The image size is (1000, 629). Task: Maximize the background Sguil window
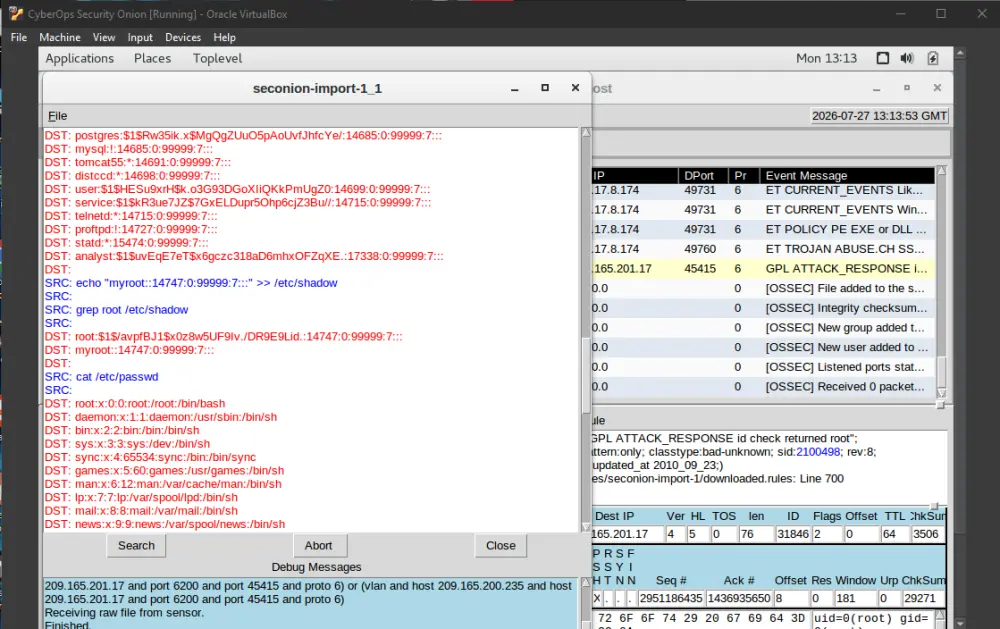pyautogui.click(x=907, y=88)
